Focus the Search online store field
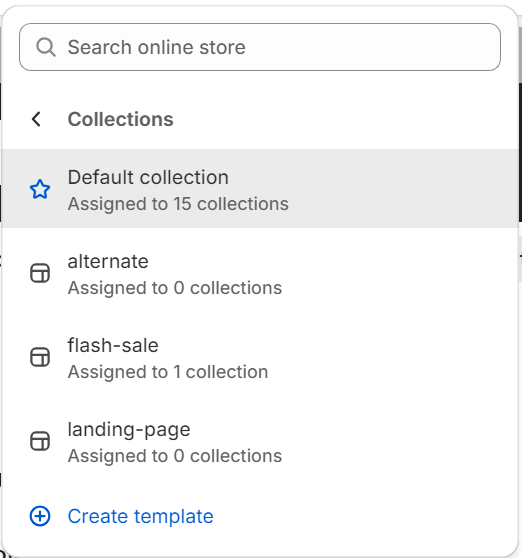Viewport: 522px width, 558px height. click(260, 47)
